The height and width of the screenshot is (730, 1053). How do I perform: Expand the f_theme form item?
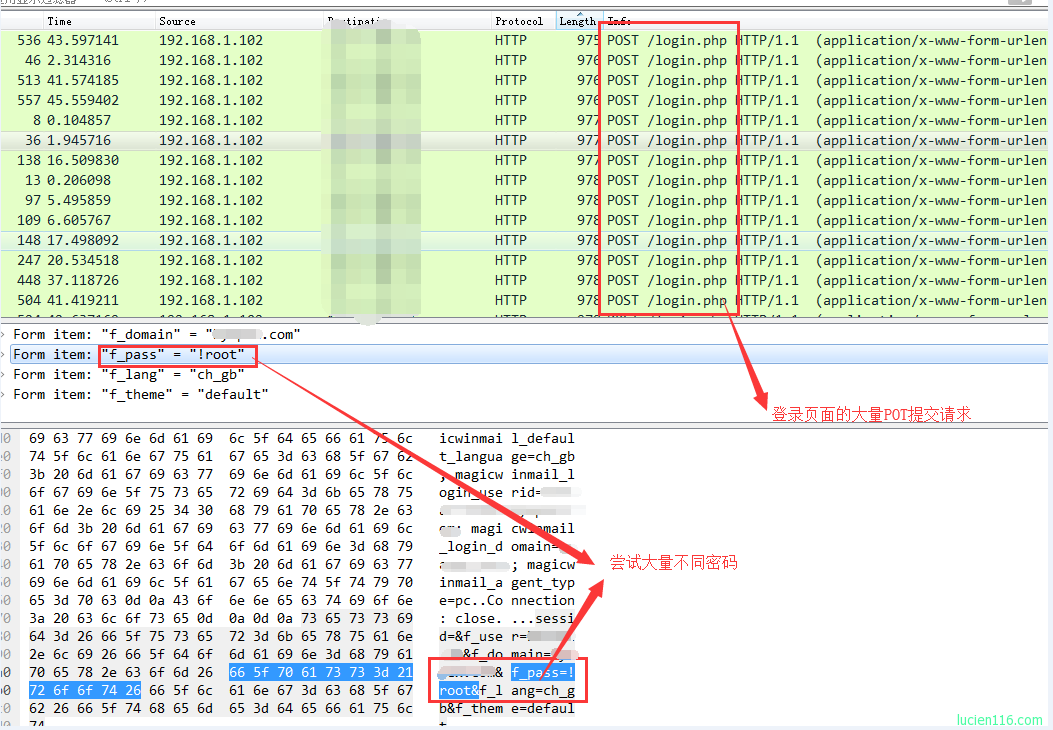(4, 395)
